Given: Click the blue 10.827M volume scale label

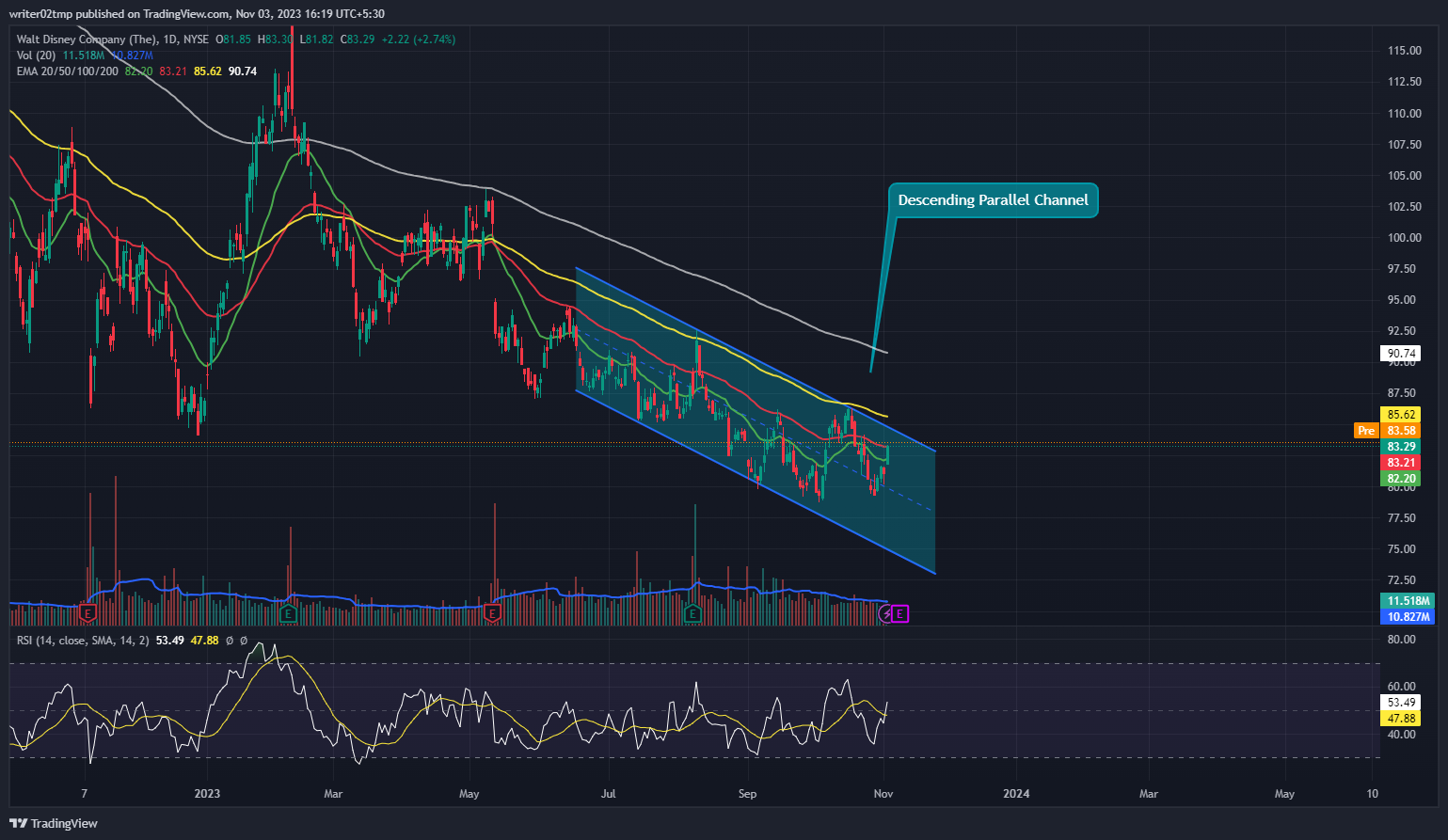Looking at the screenshot, I should [1407, 617].
